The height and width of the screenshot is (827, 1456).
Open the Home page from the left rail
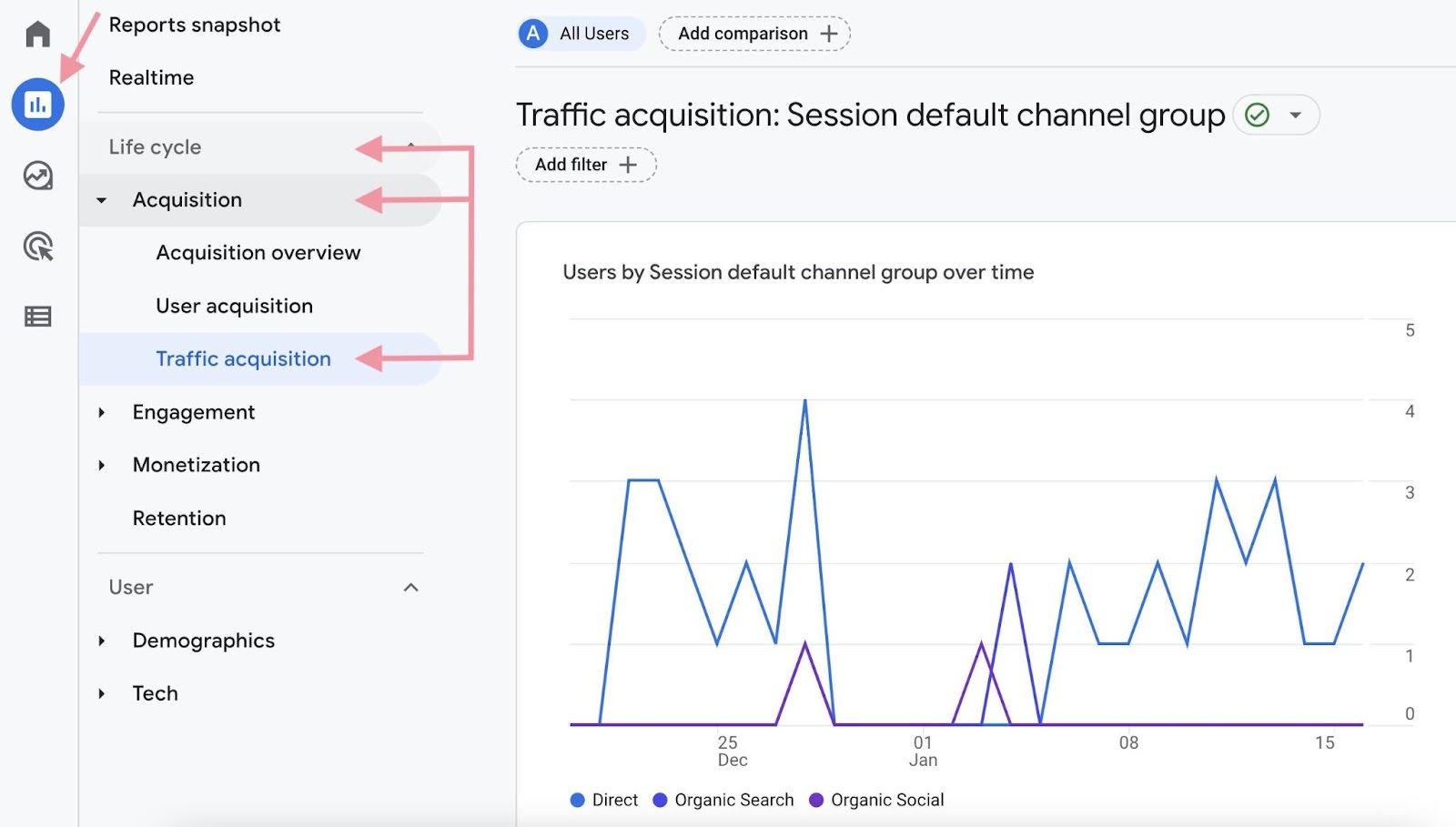click(x=36, y=33)
